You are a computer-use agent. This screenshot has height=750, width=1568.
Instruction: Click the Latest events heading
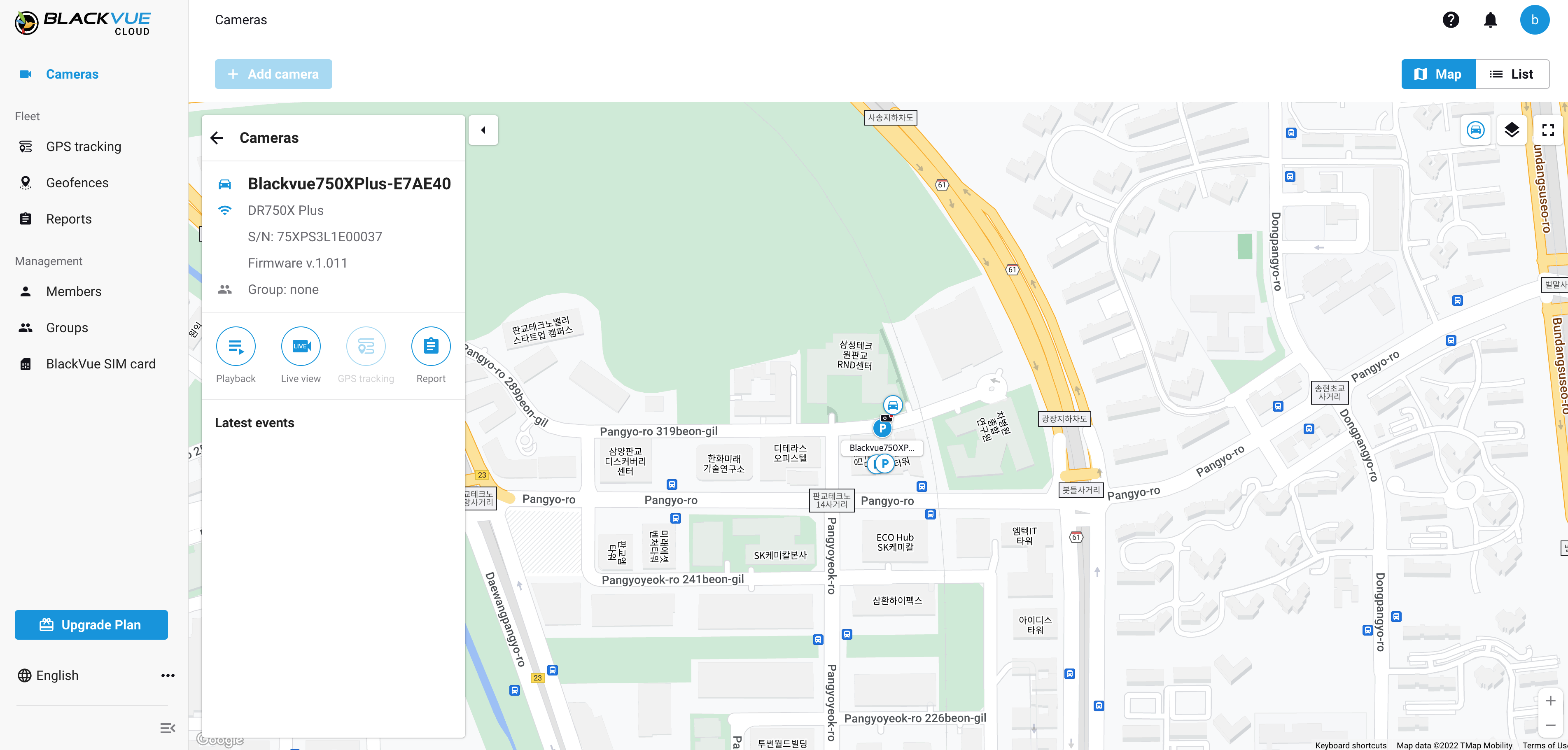[x=254, y=423]
